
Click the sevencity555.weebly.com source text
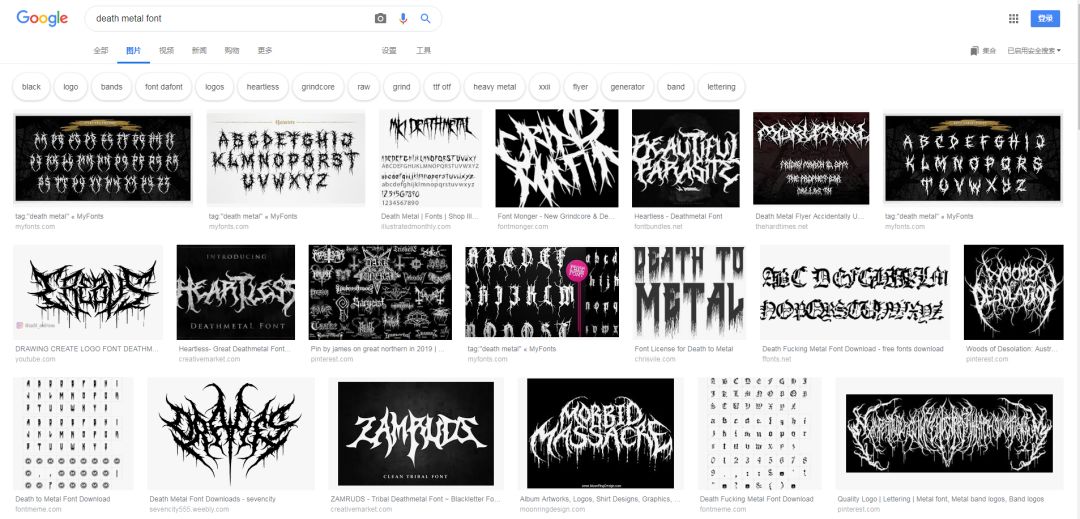189,509
